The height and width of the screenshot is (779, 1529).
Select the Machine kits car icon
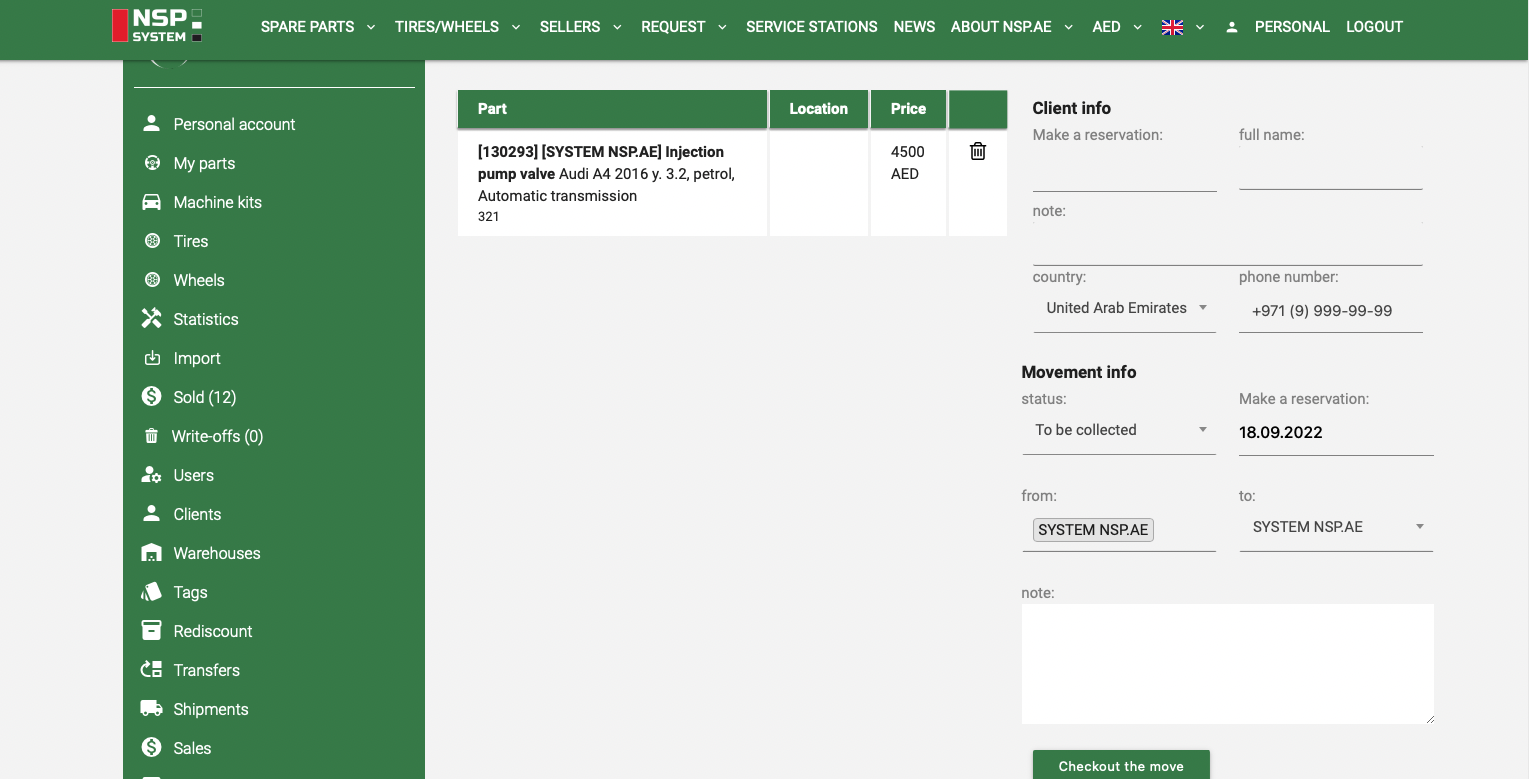[151, 202]
